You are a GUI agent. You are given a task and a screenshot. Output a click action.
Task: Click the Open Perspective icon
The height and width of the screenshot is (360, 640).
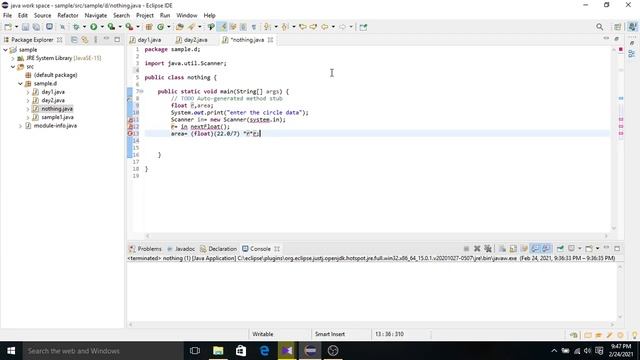(x=618, y=27)
